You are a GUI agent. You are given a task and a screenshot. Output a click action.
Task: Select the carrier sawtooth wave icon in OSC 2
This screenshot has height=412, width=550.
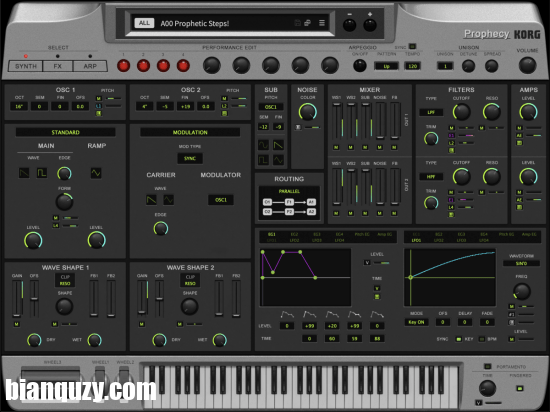pos(151,200)
